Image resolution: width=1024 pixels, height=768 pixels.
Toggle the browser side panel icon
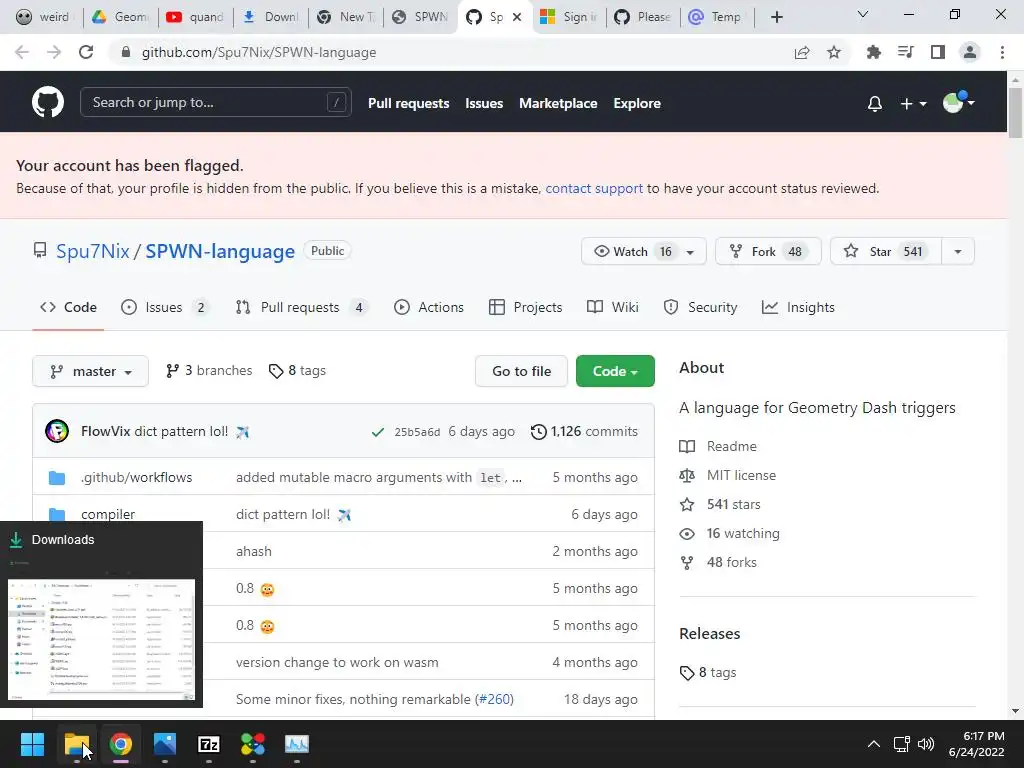(x=938, y=52)
